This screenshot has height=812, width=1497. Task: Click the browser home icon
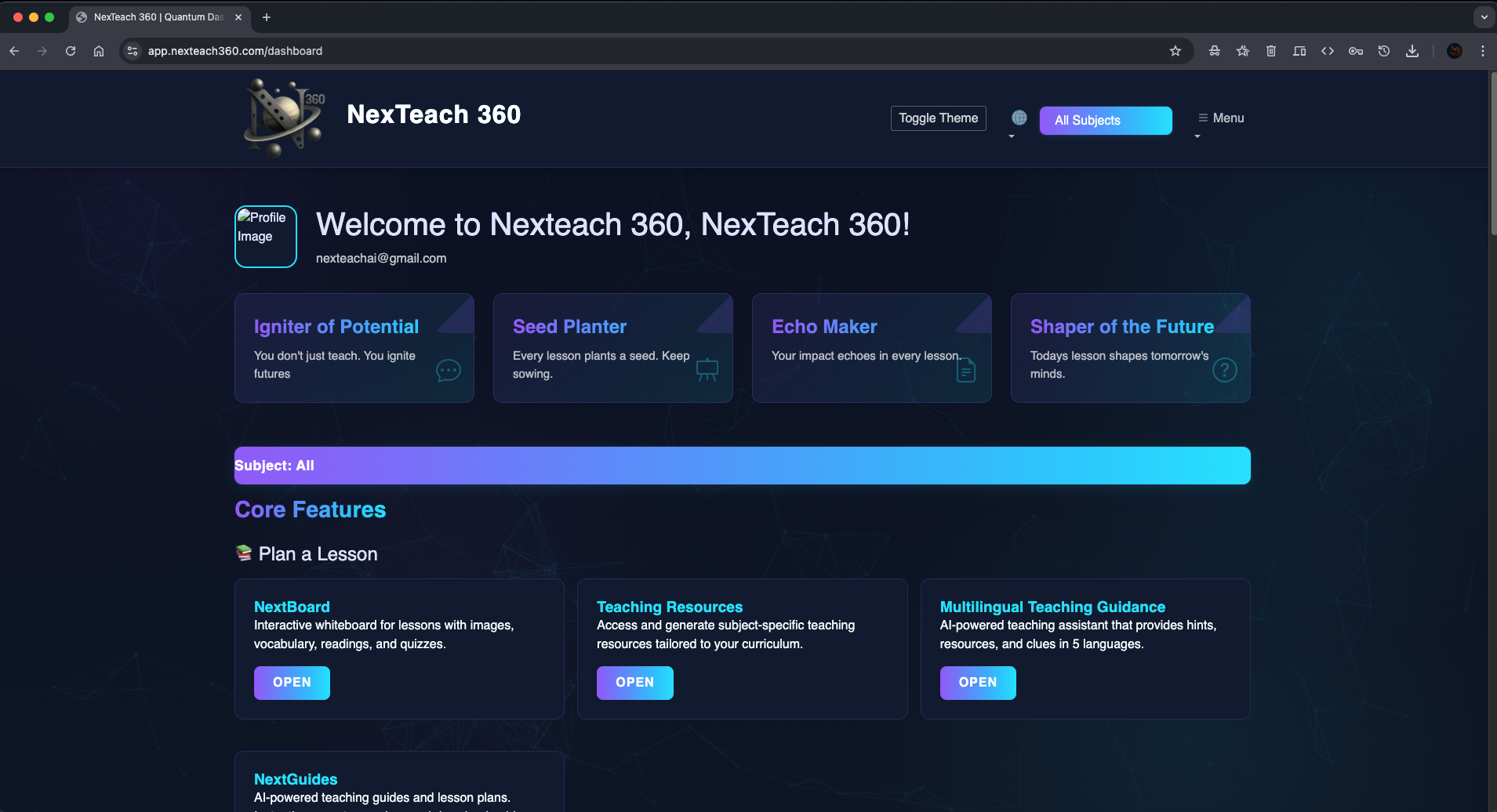coord(99,51)
